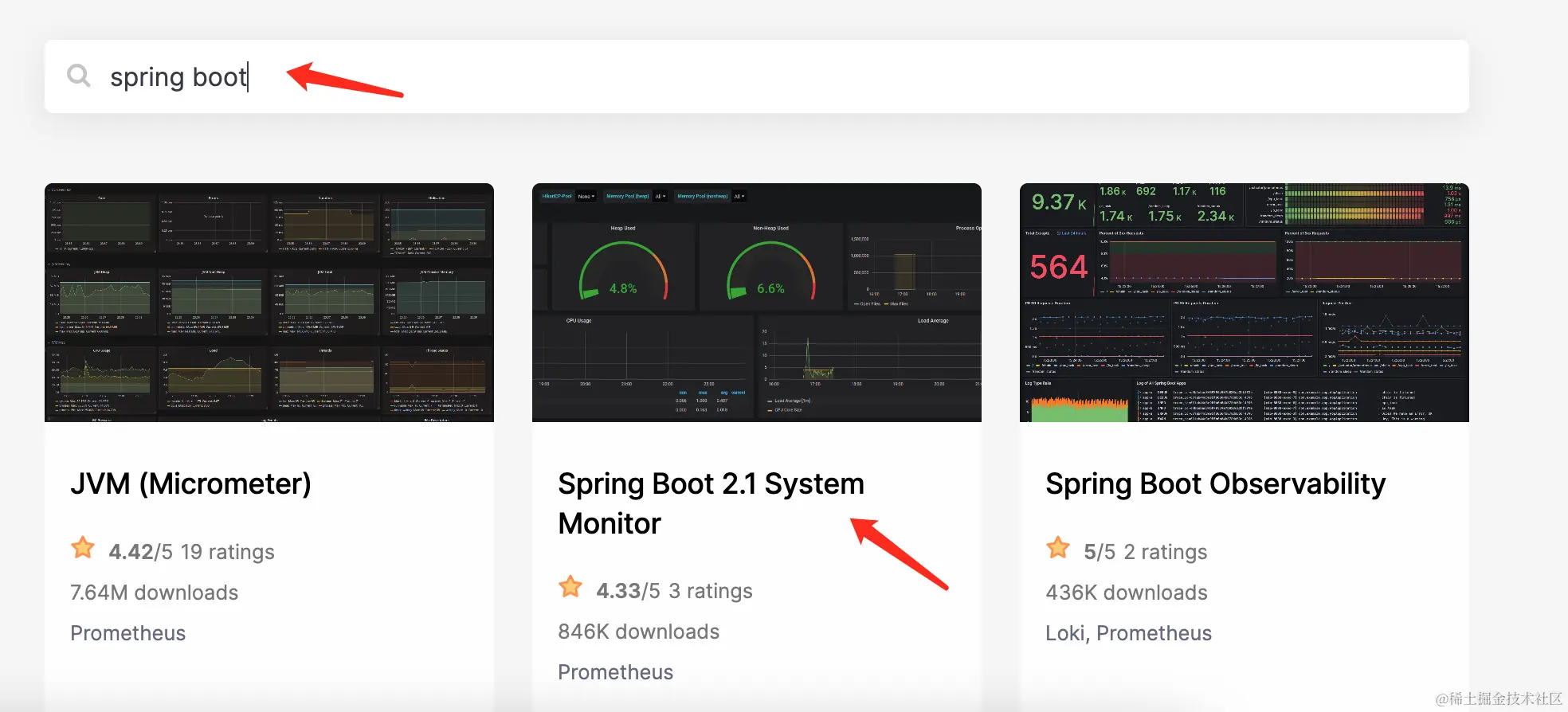The height and width of the screenshot is (712, 1568).
Task: Click the star icon beside 4.33/5 rating
Action: point(570,588)
